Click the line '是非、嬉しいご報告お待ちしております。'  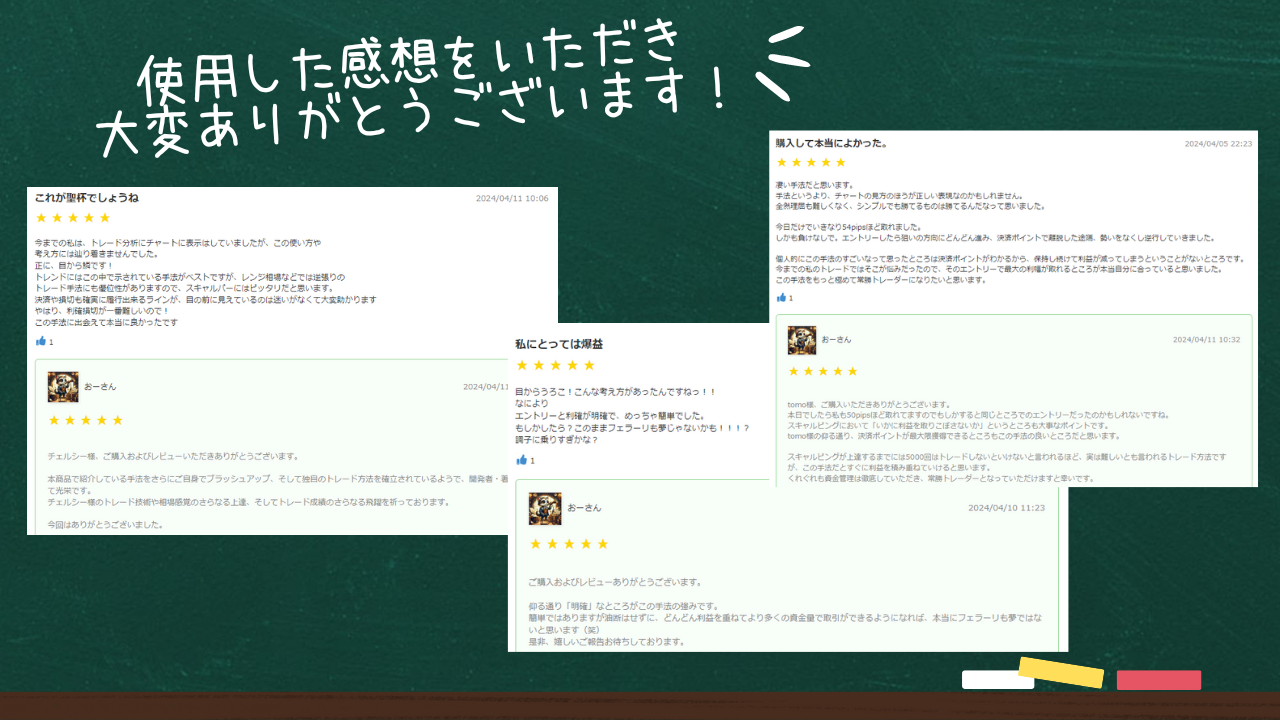coord(606,642)
